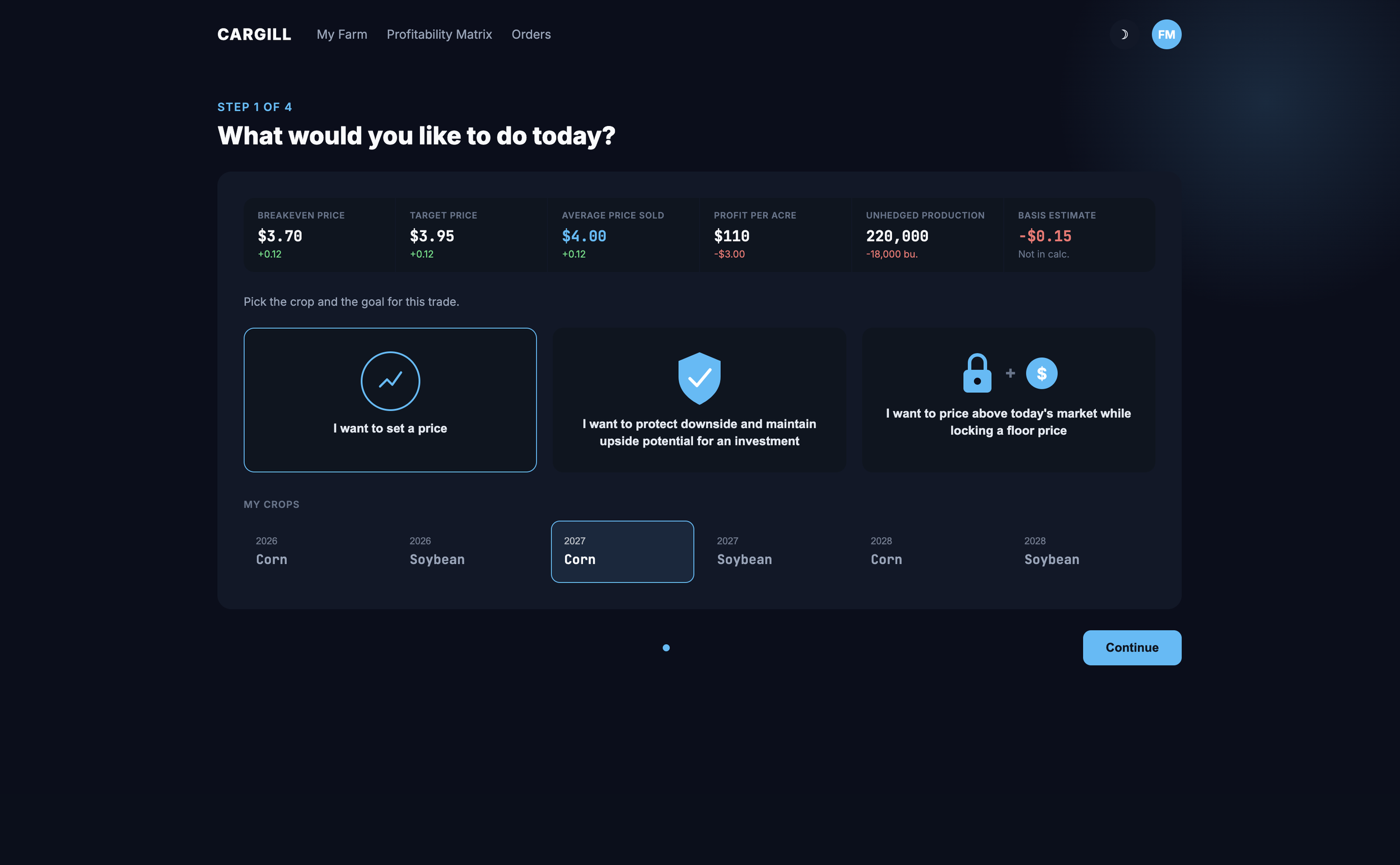Click the Unhedged Production 220,000 value
The width and height of the screenshot is (1400, 865).
coord(897,236)
